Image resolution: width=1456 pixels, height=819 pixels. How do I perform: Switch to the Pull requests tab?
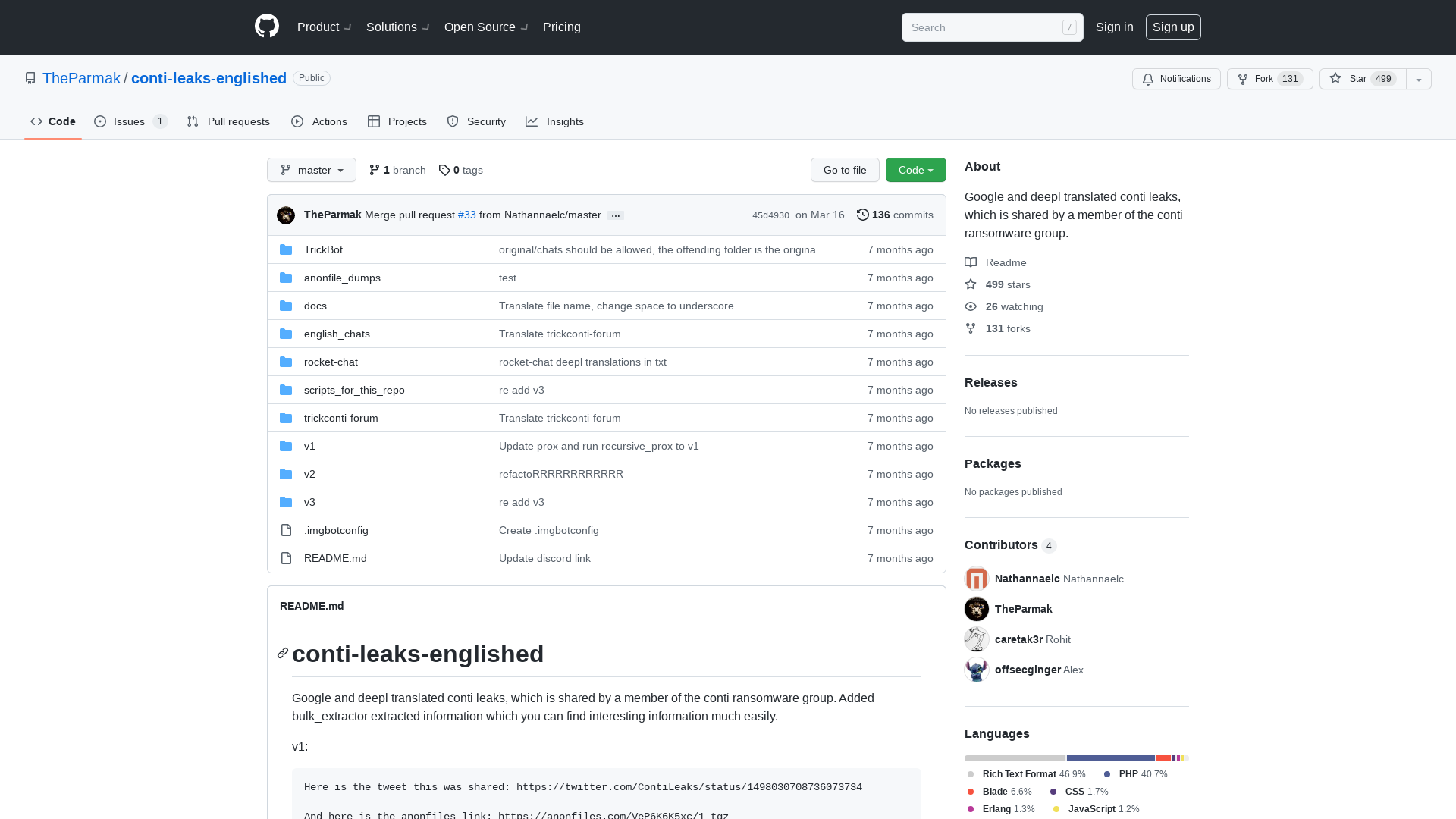tap(228, 121)
